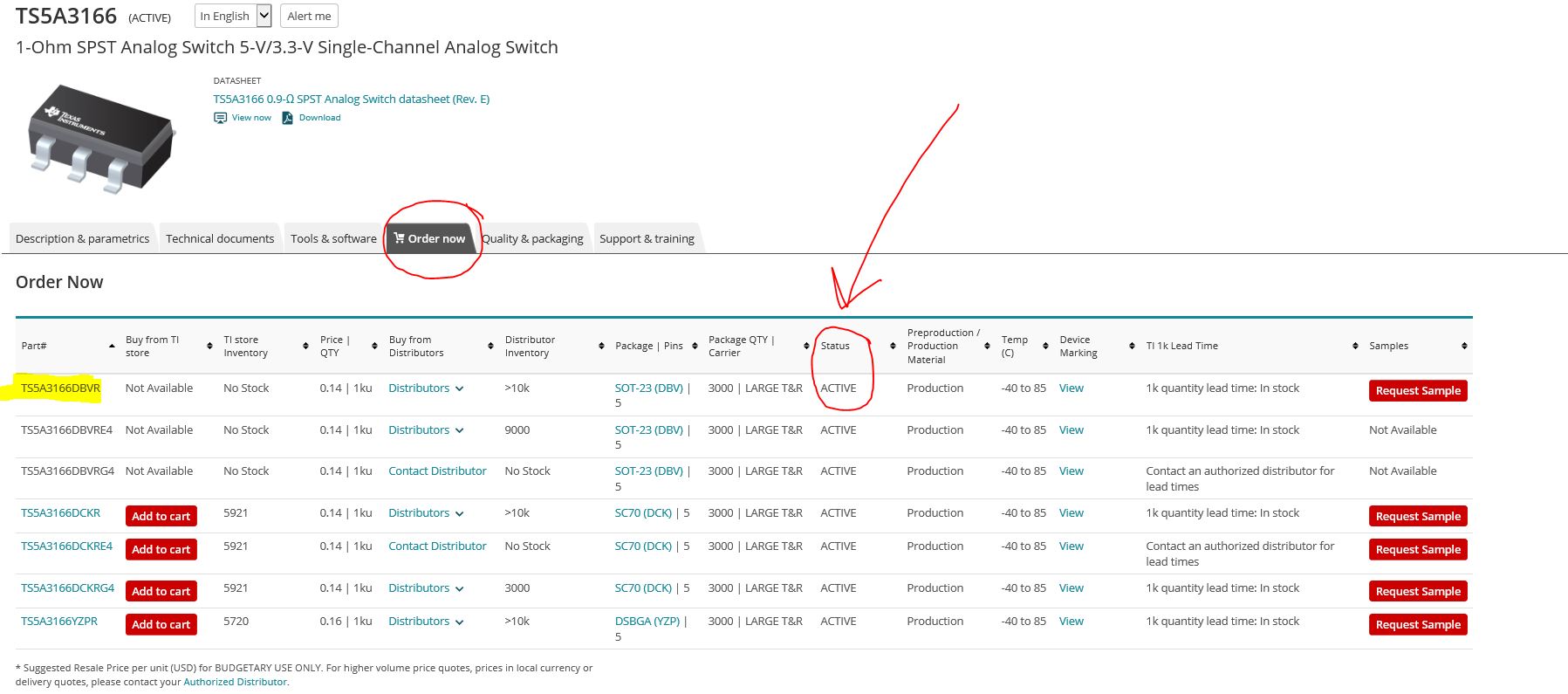Add TS5A3166YZPR to cart
Viewport: 1568px width, 694px height.
[x=161, y=624]
